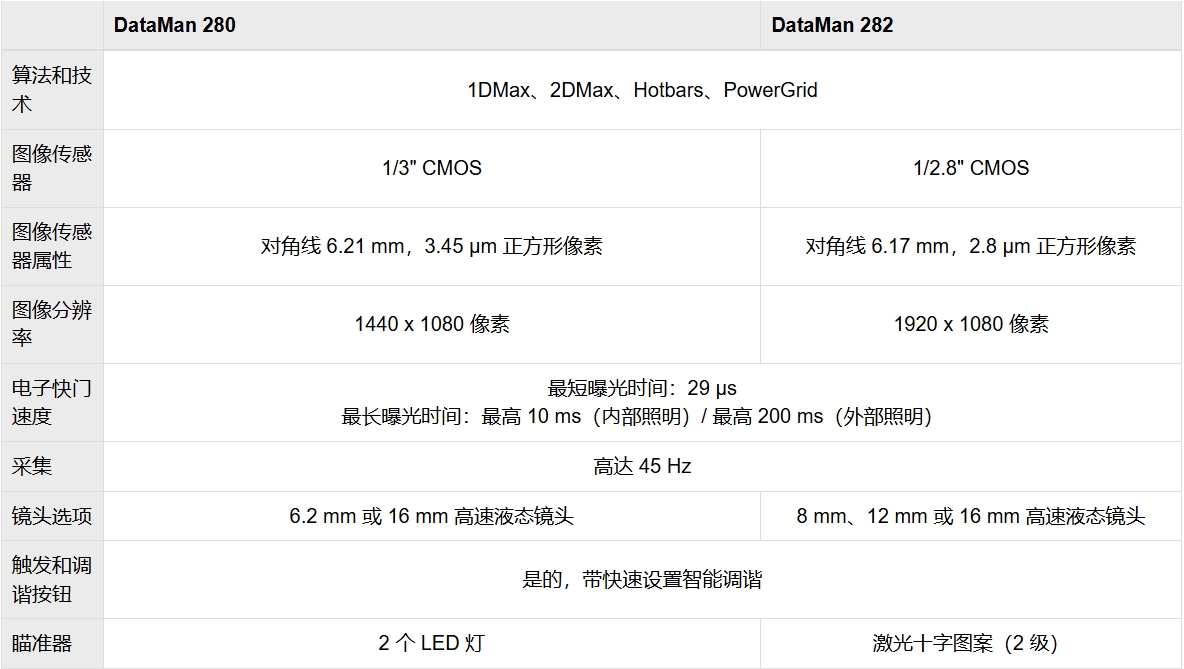This screenshot has height=669, width=1184.
Task: Click the 激光十字图案（2 级）cell
Action: click(965, 643)
